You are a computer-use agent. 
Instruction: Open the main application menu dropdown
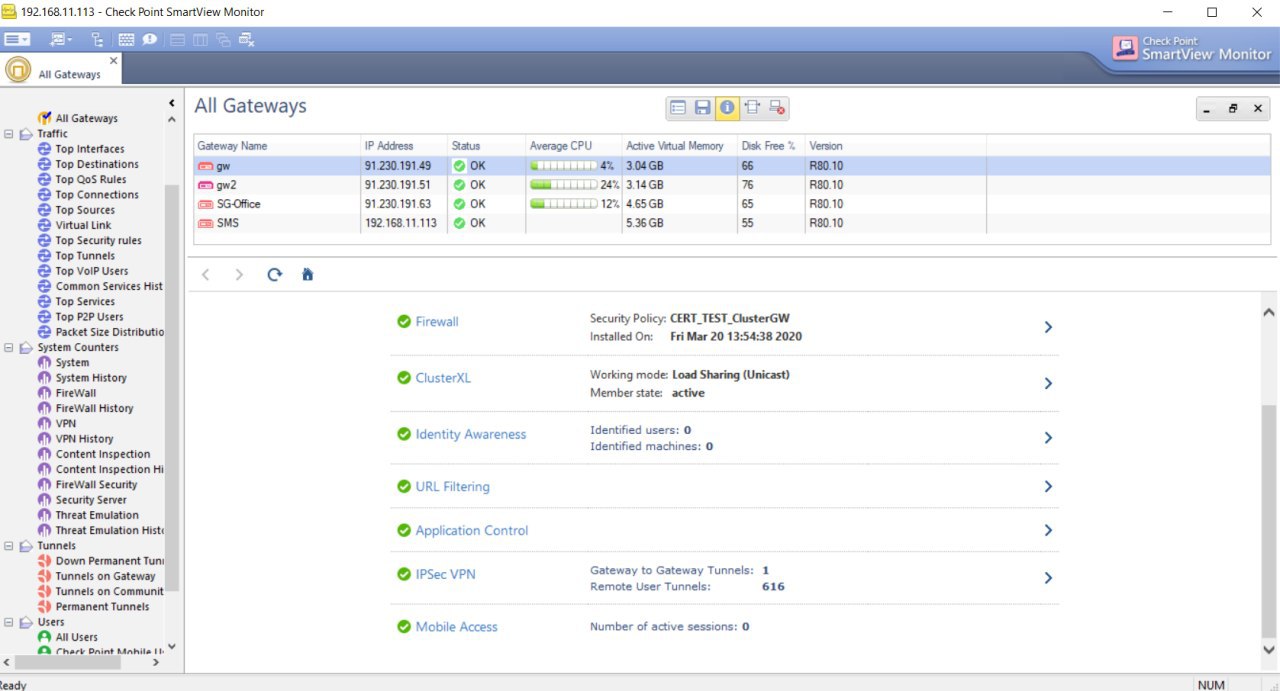(17, 40)
